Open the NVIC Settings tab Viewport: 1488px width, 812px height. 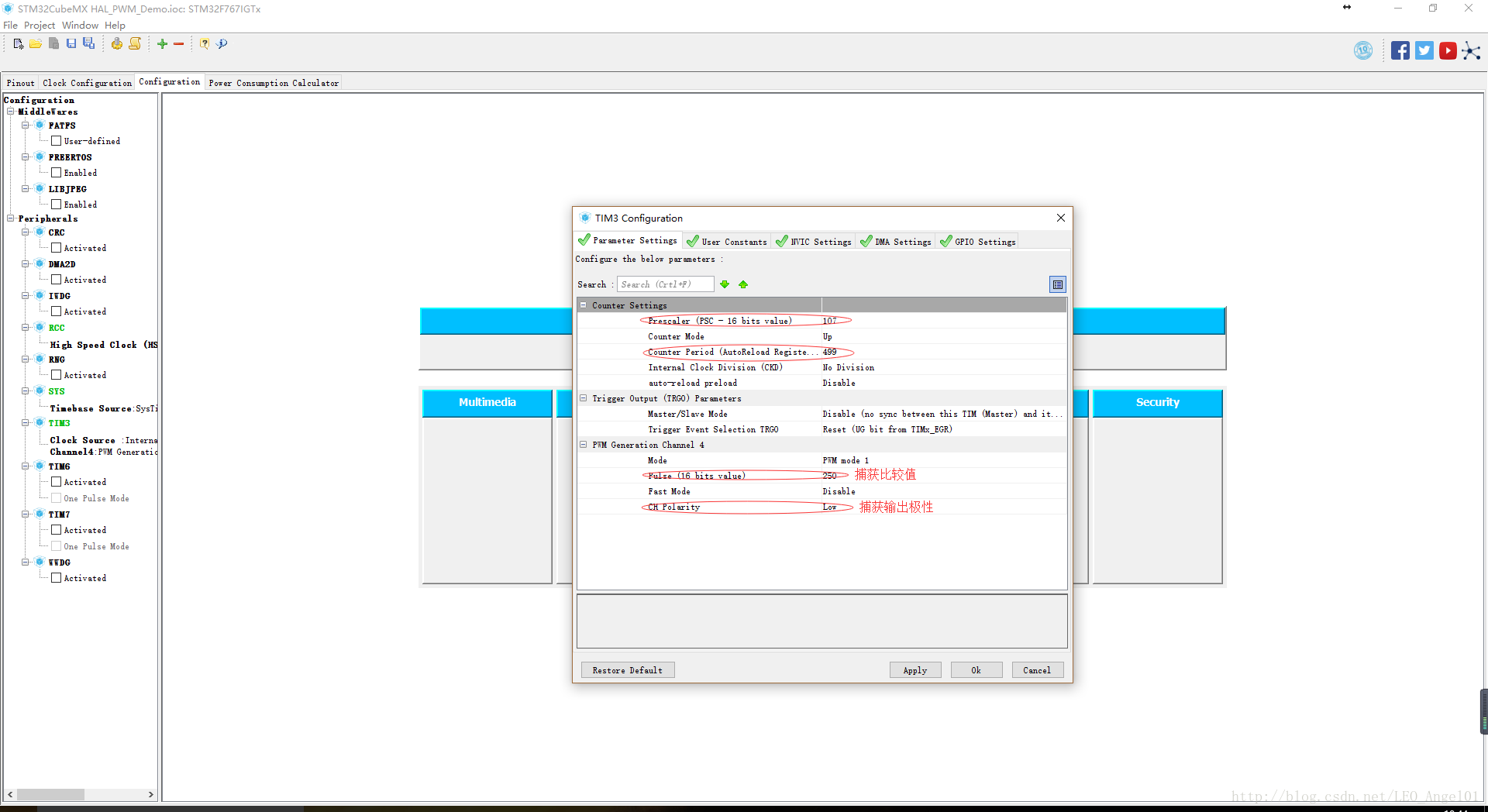point(814,242)
